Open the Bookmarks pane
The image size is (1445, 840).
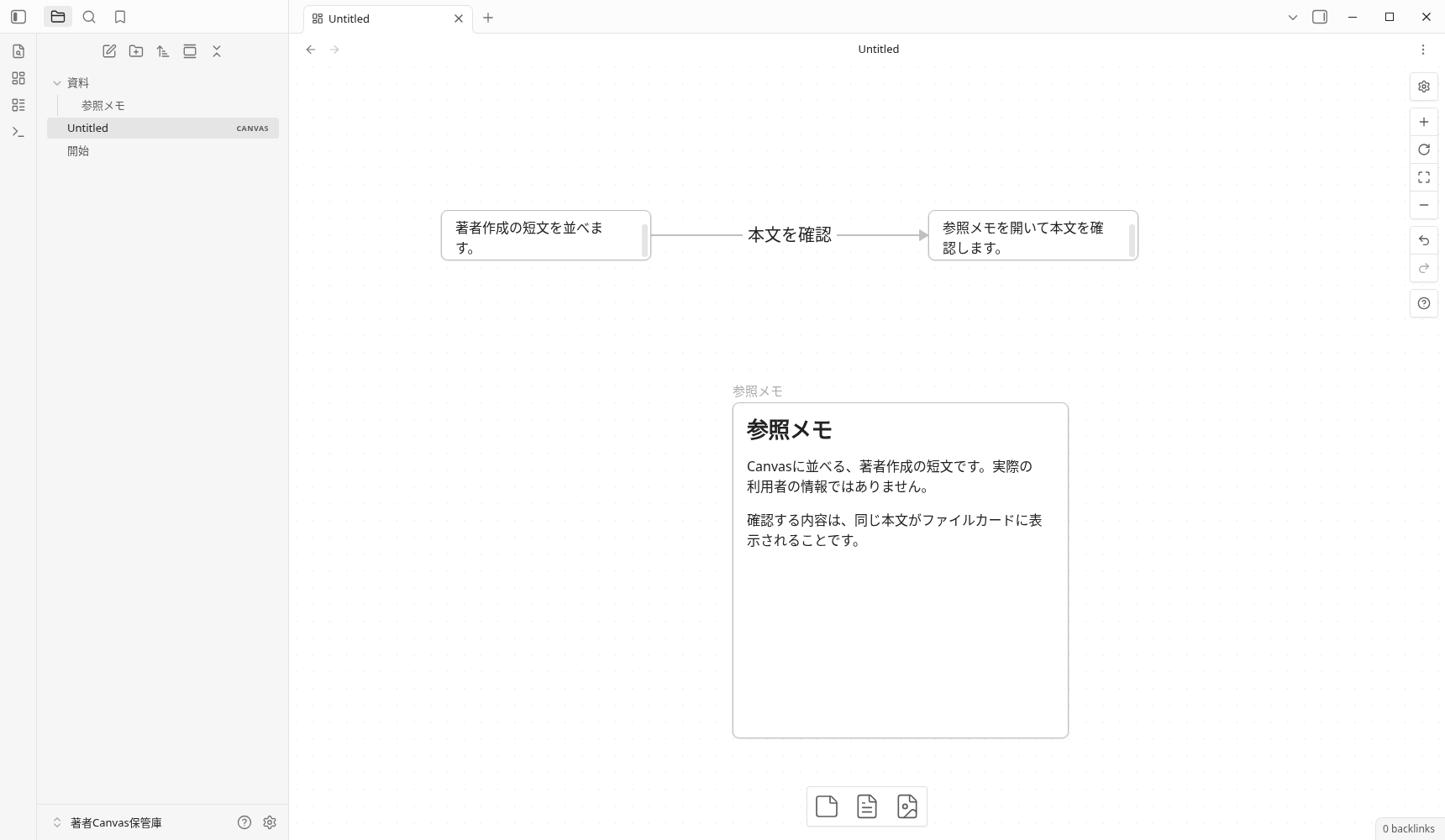click(120, 17)
